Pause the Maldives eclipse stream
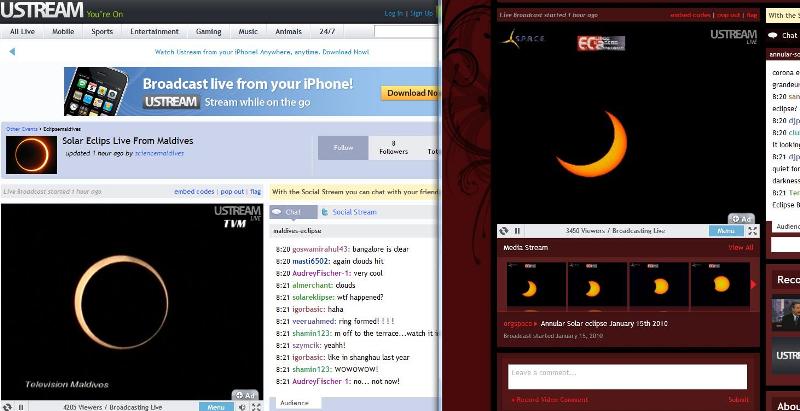 tap(21, 407)
